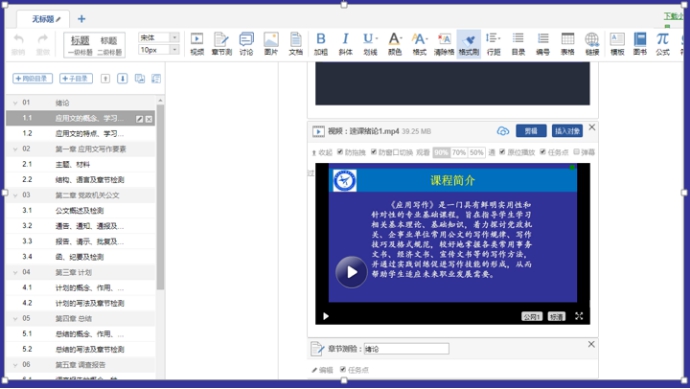The image size is (690, 389).
Task: Open the 宋体 font family dropdown
Action: (158, 37)
